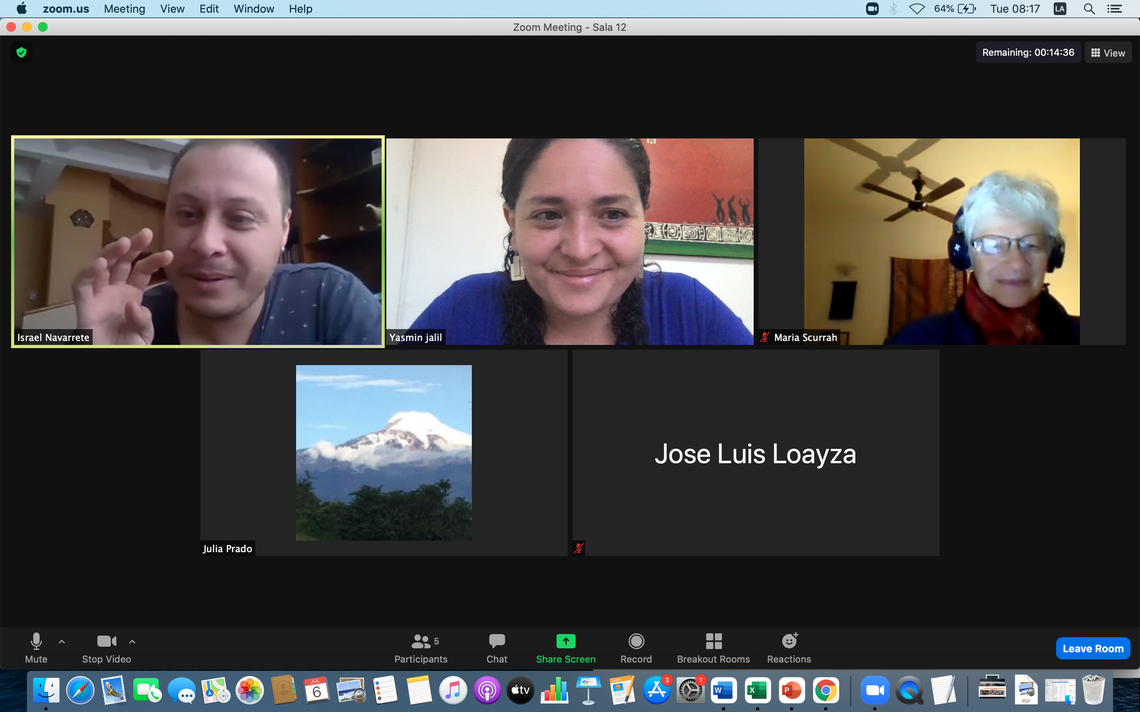Select Julia Prado's mountain picture tile
Viewport: 1140px width, 712px height.
[384, 453]
